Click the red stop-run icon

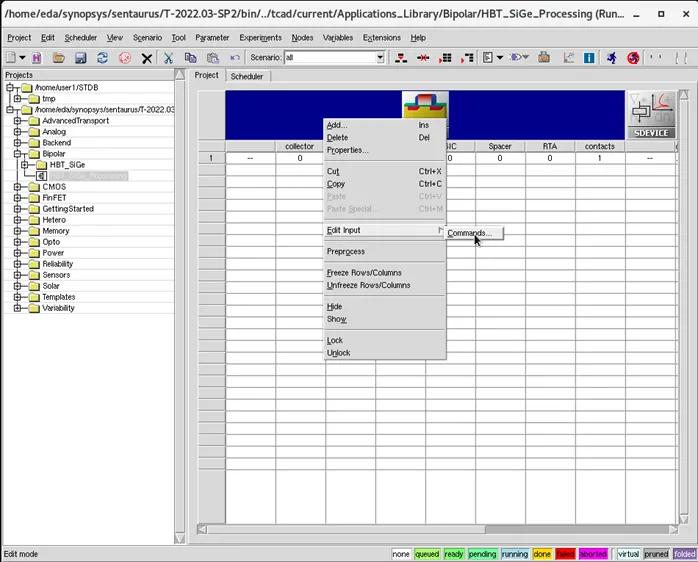(633, 57)
